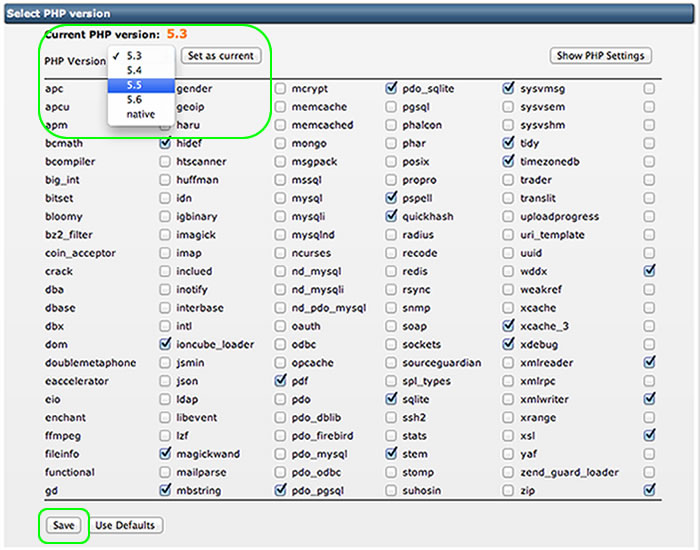
Task: Open Show PHP Settings
Action: click(600, 56)
